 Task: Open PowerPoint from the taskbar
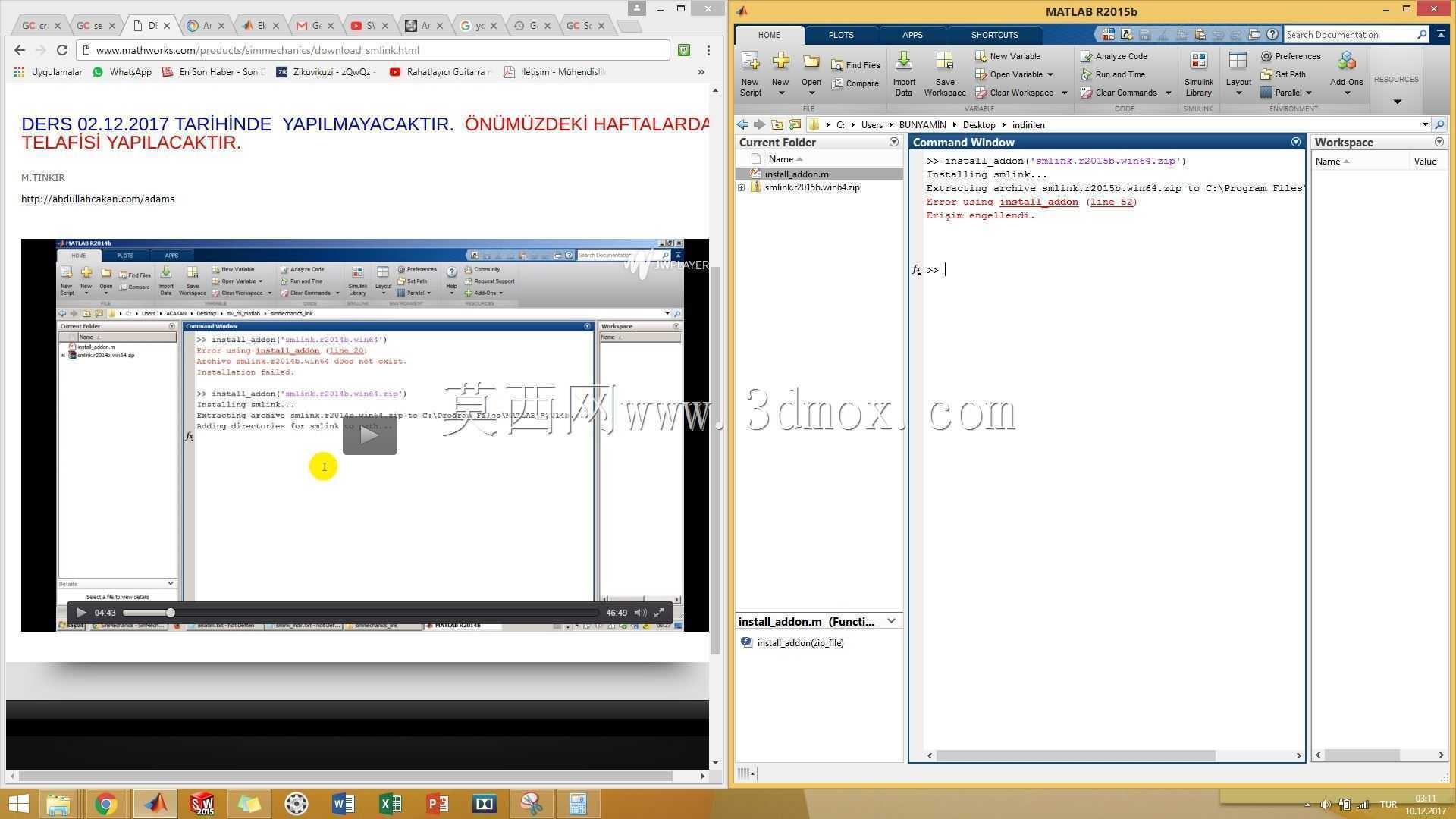tap(438, 804)
